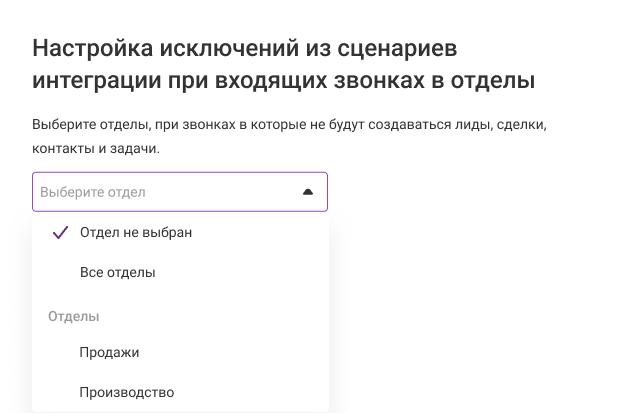Select the Продажи department

[x=180, y=353]
